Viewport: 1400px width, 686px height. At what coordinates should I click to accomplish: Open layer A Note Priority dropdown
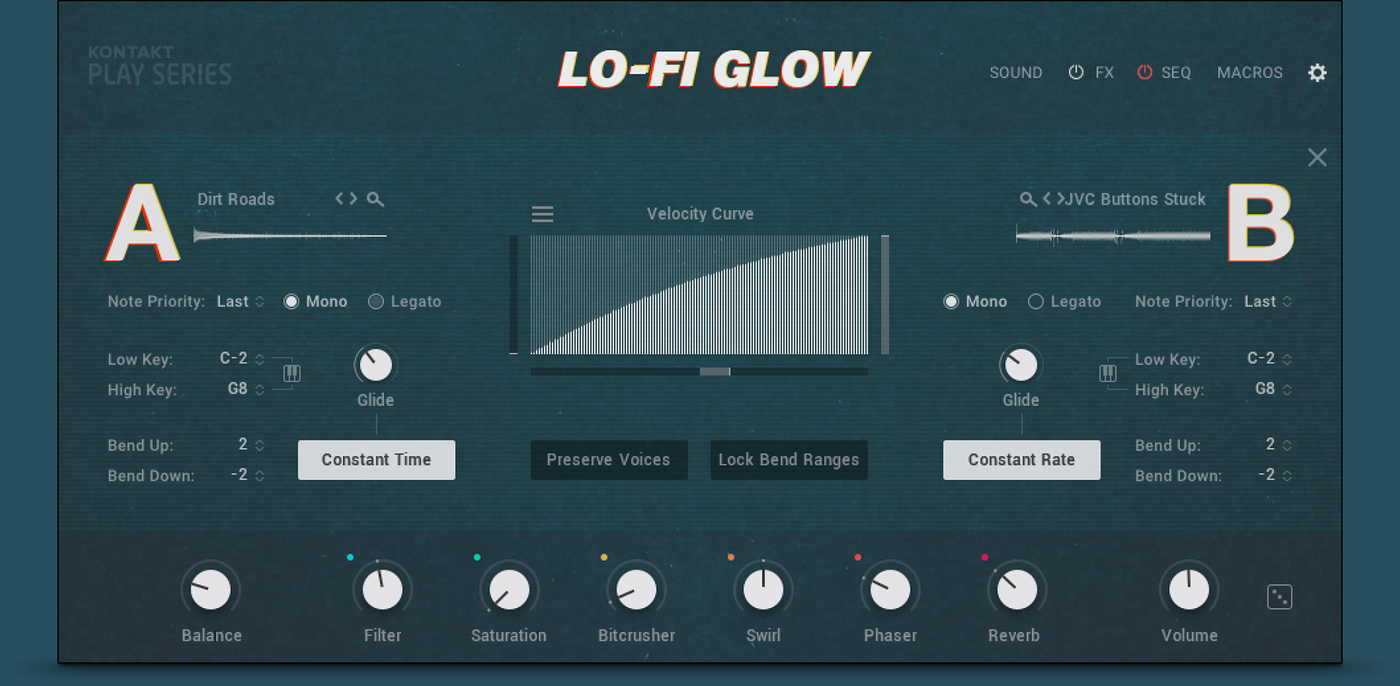[241, 301]
